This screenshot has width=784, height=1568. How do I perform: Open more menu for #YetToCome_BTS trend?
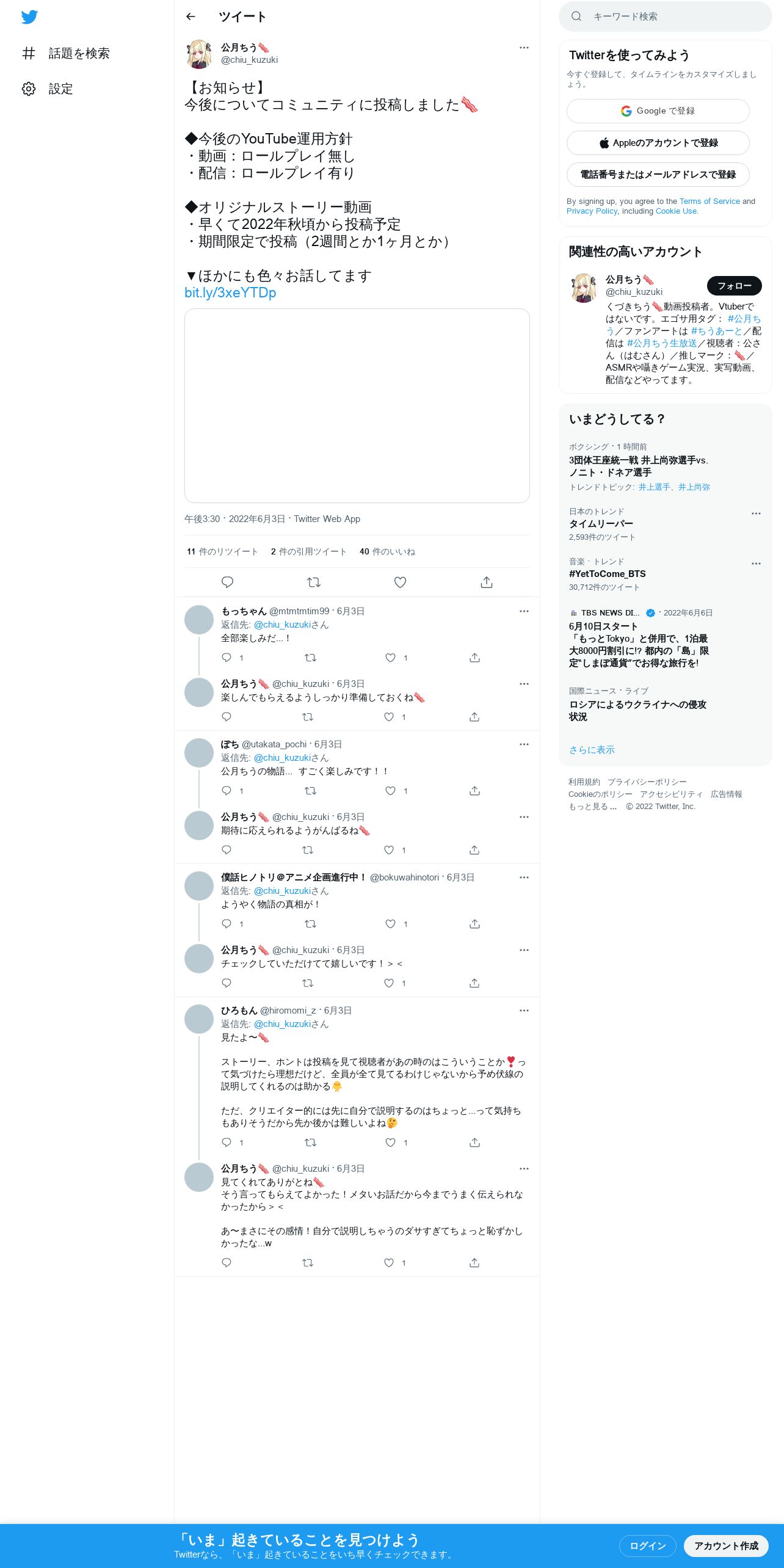coord(756,564)
